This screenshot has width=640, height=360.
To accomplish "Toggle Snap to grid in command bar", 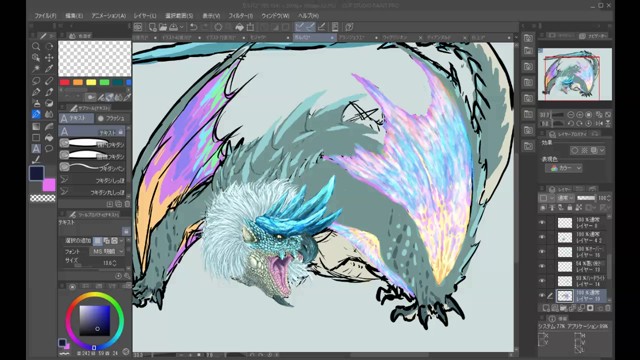I will [322, 27].
